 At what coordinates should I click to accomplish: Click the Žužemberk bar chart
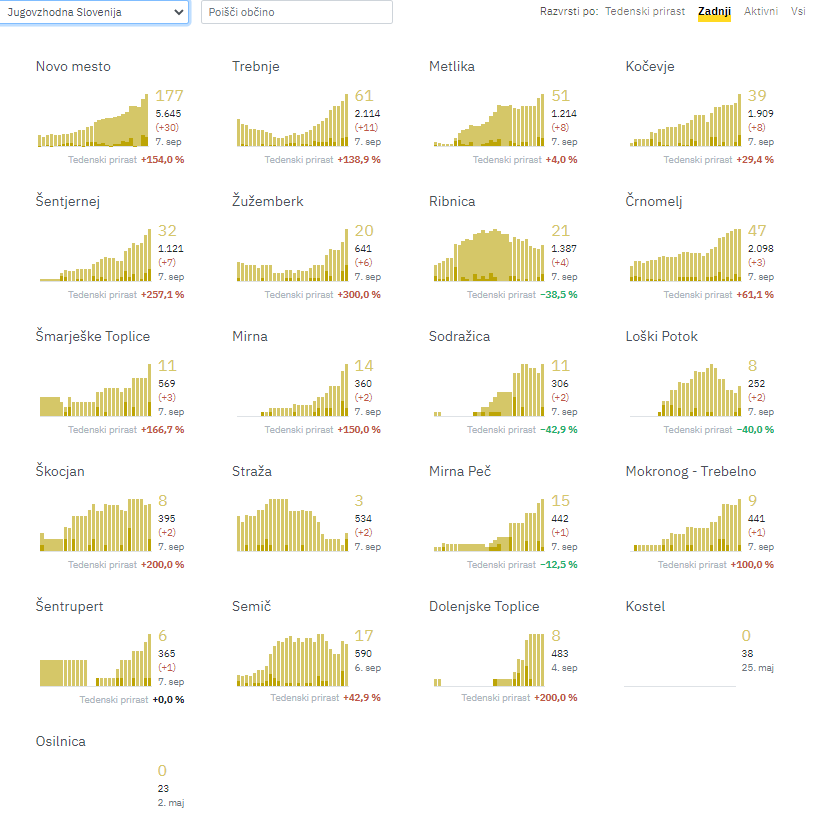point(292,255)
